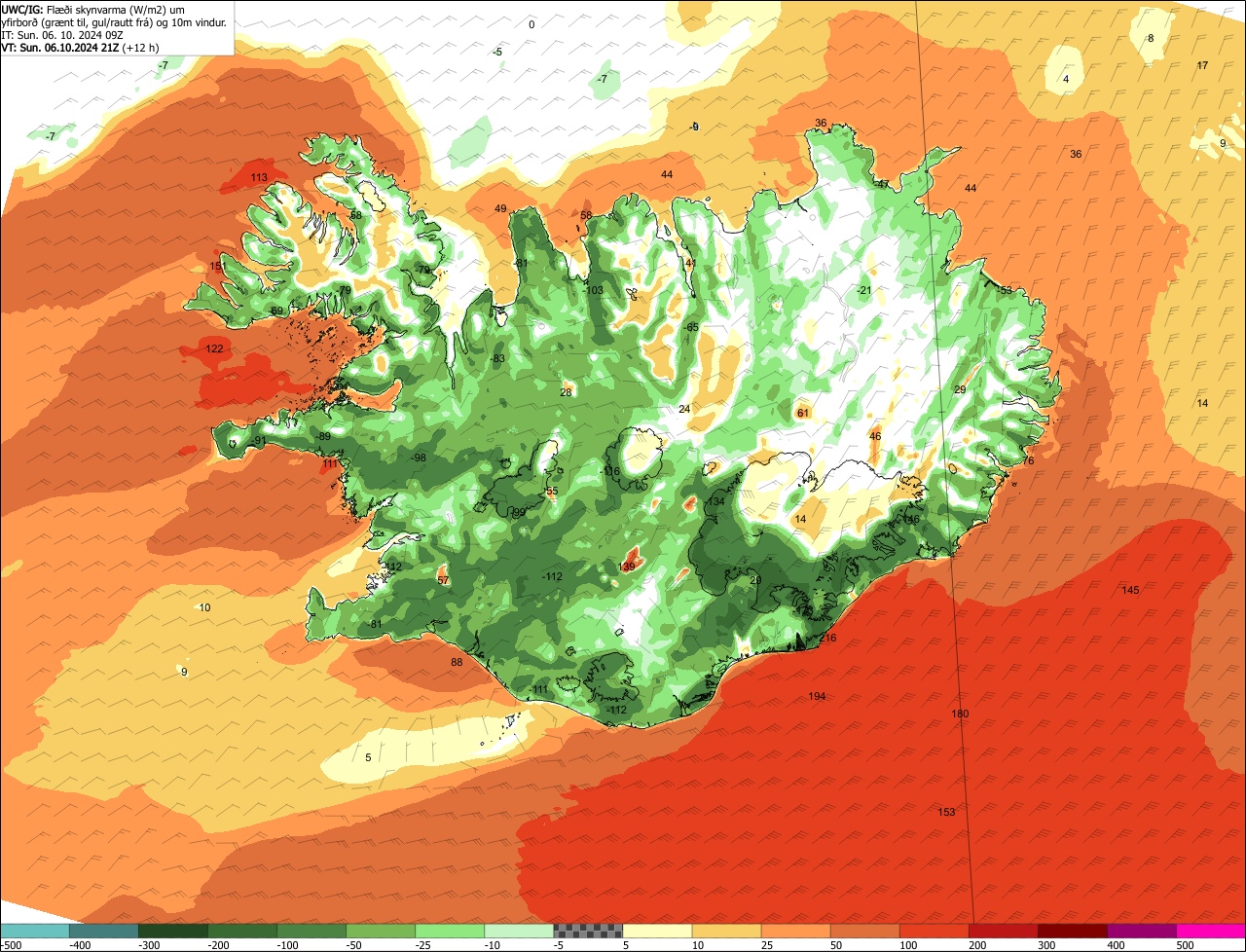This screenshot has height=952, width=1246.
Task: Click the "194" flux value on the map
Action: click(817, 696)
